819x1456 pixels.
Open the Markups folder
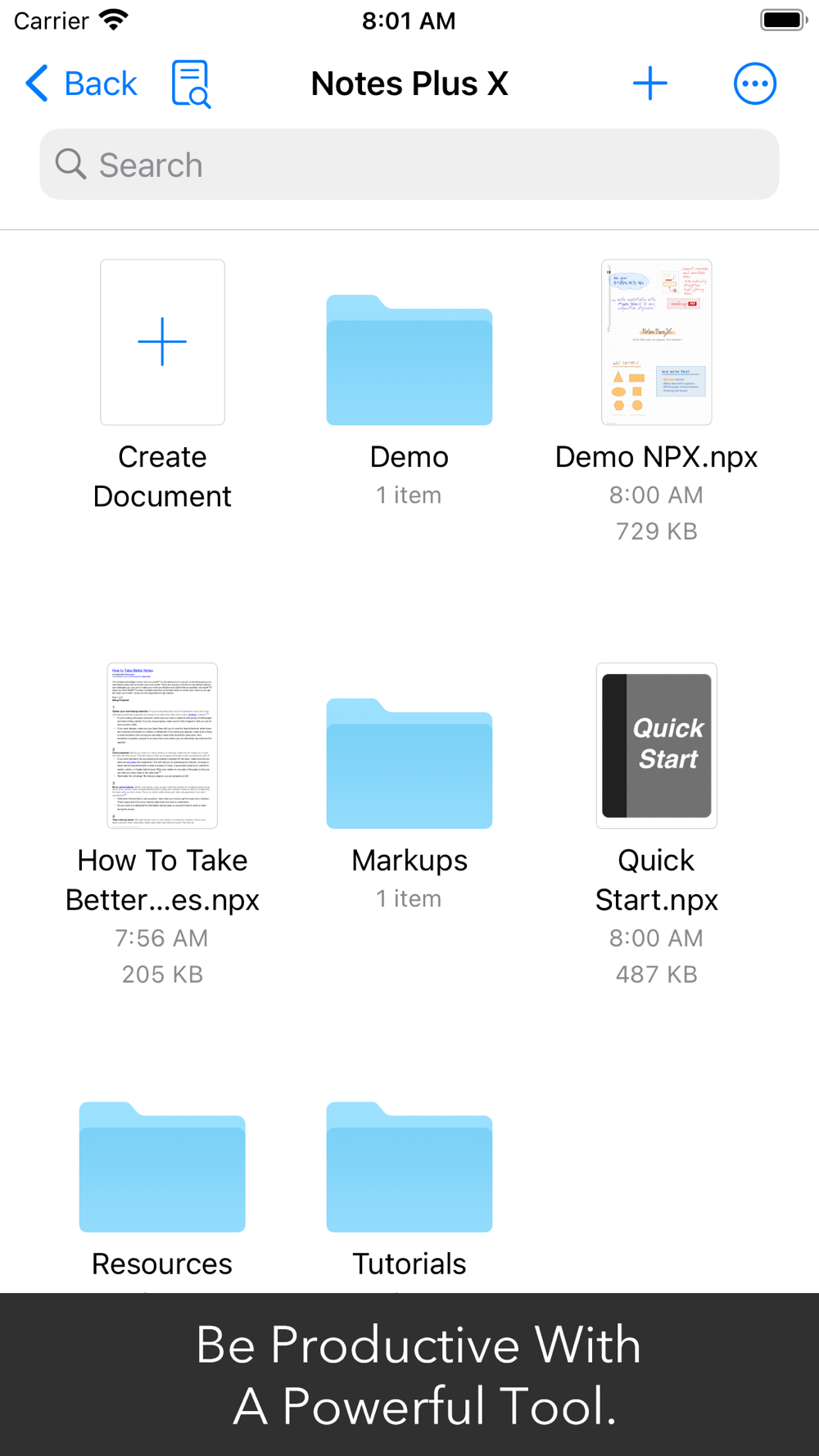click(409, 763)
